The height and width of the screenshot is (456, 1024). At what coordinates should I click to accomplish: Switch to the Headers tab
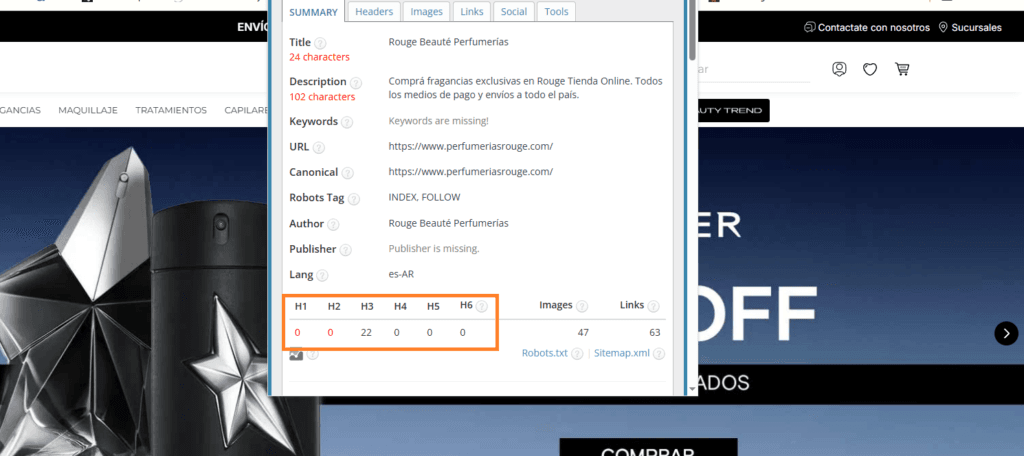374,12
